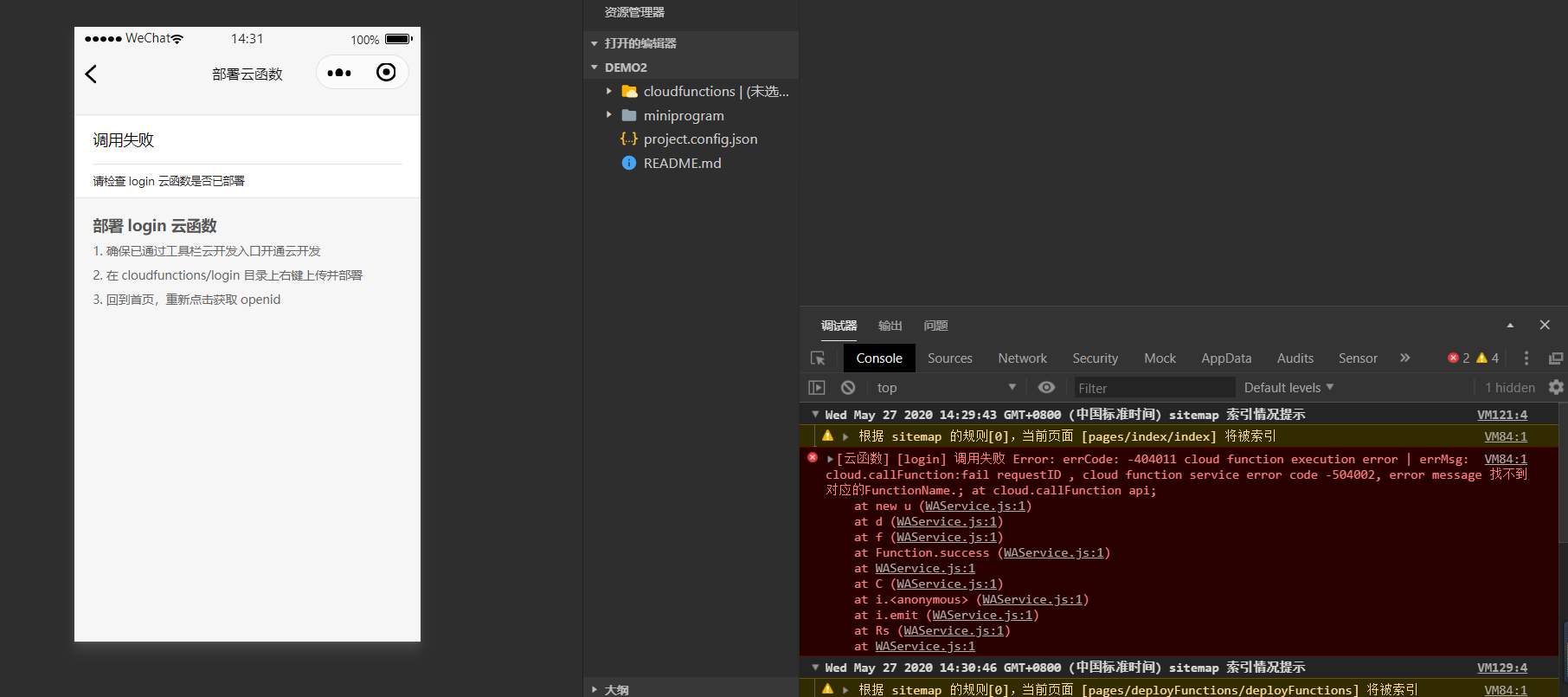This screenshot has width=1568, height=697.
Task: Expand the pages/index/index sitemap warning
Action: [846, 436]
